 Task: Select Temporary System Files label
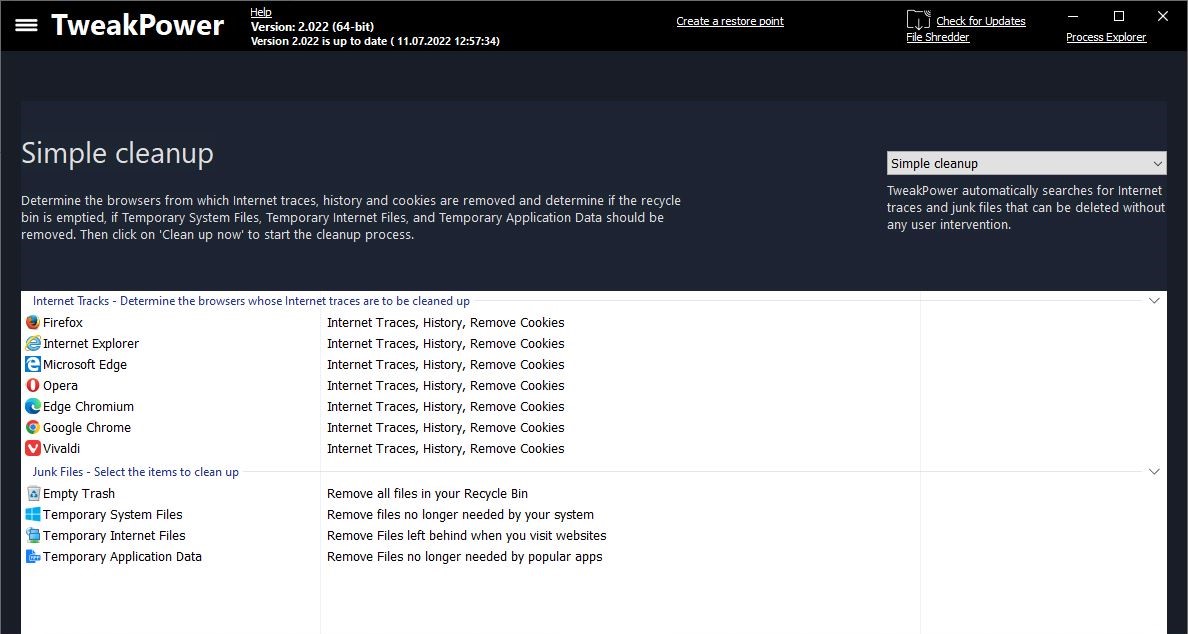(113, 515)
